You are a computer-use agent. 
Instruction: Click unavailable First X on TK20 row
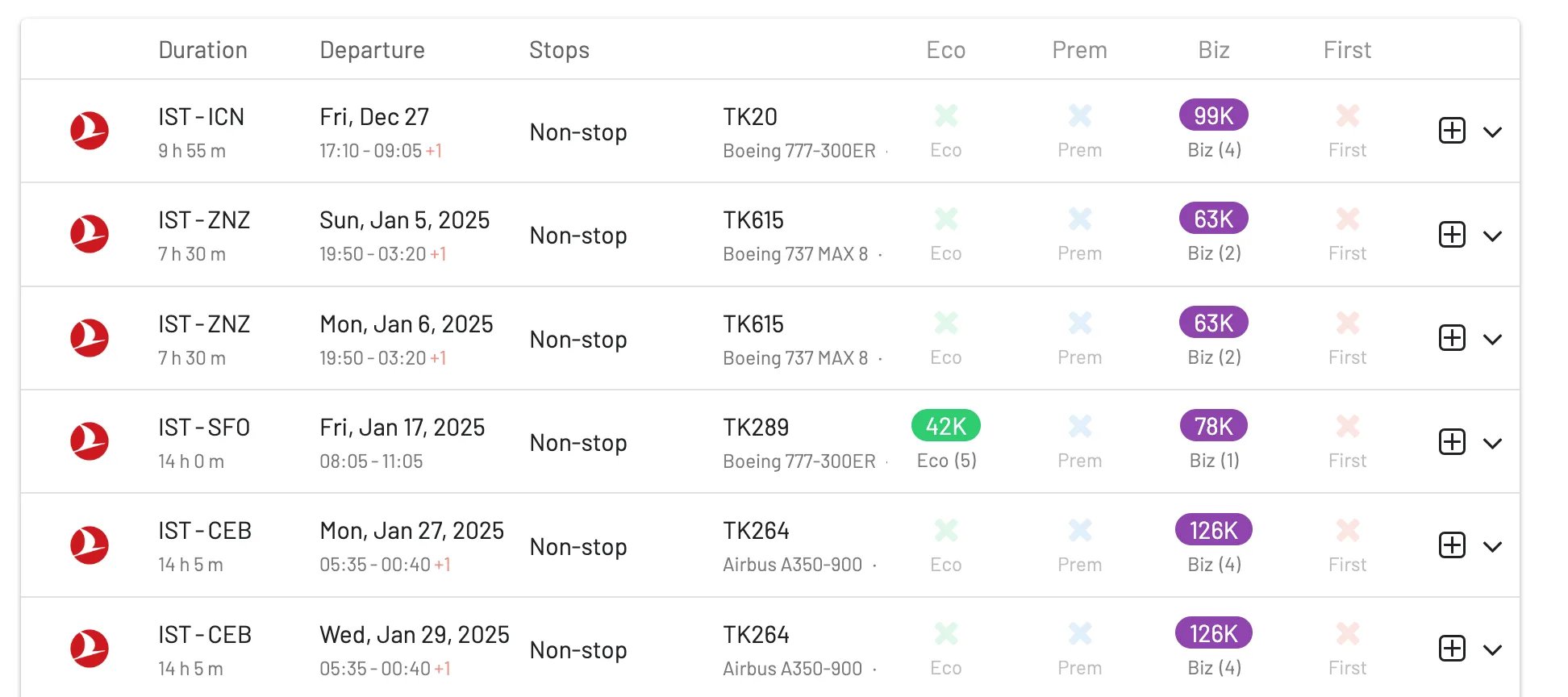[1347, 115]
